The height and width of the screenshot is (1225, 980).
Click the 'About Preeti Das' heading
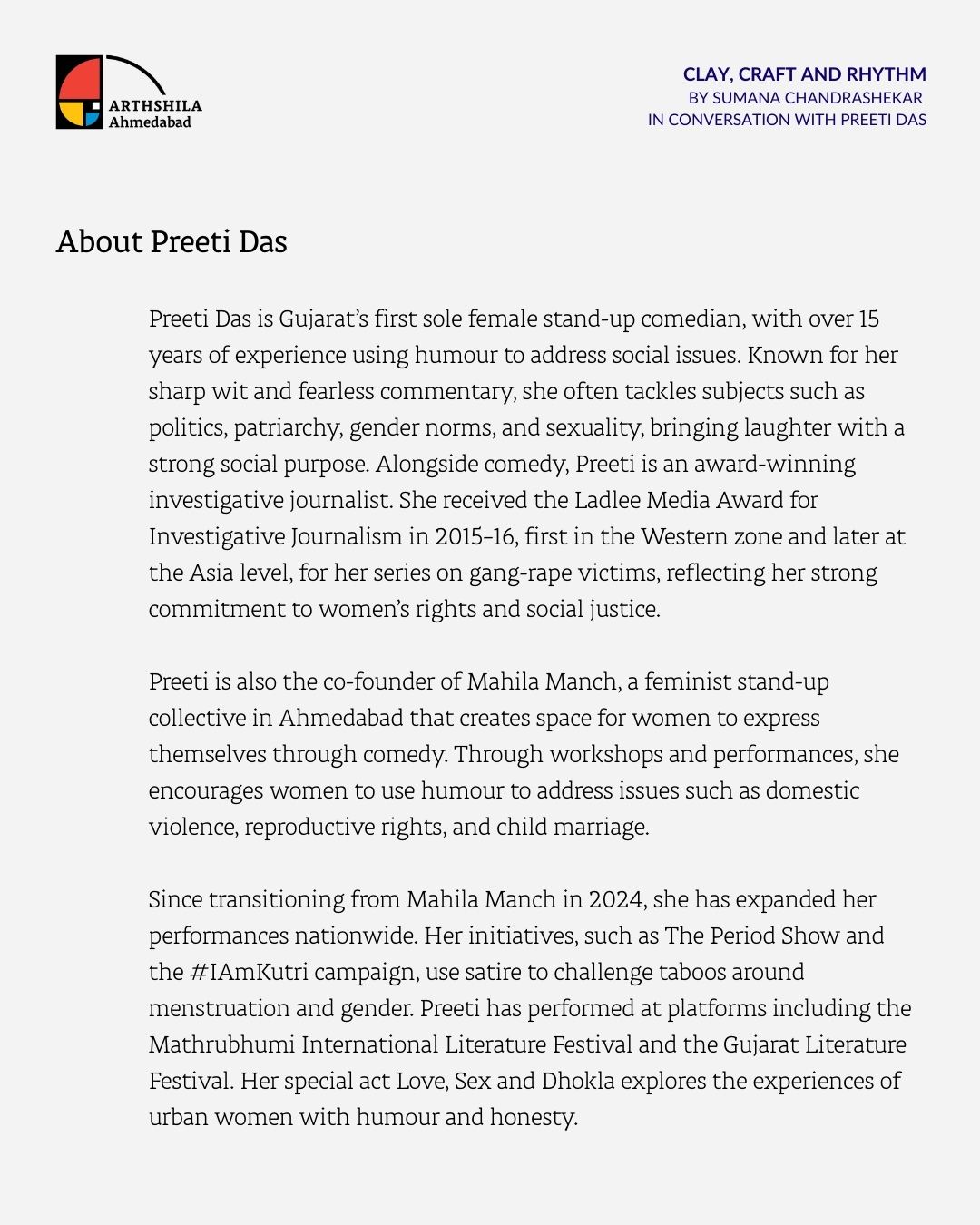pyautogui.click(x=171, y=242)
